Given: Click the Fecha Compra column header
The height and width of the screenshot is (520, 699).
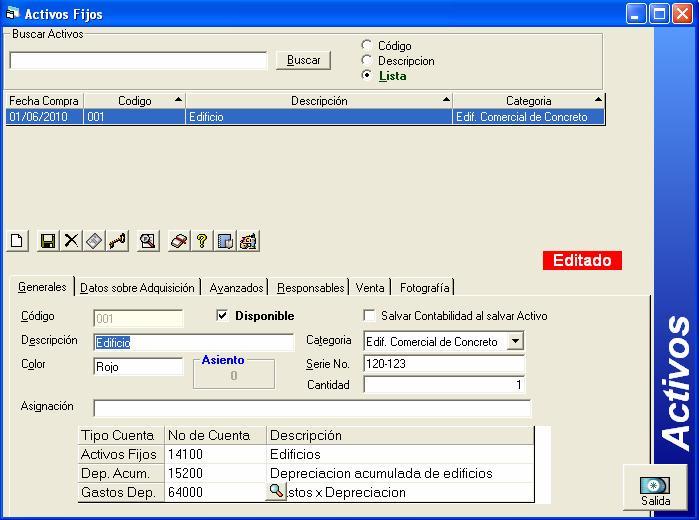Looking at the screenshot, I should pos(44,101).
